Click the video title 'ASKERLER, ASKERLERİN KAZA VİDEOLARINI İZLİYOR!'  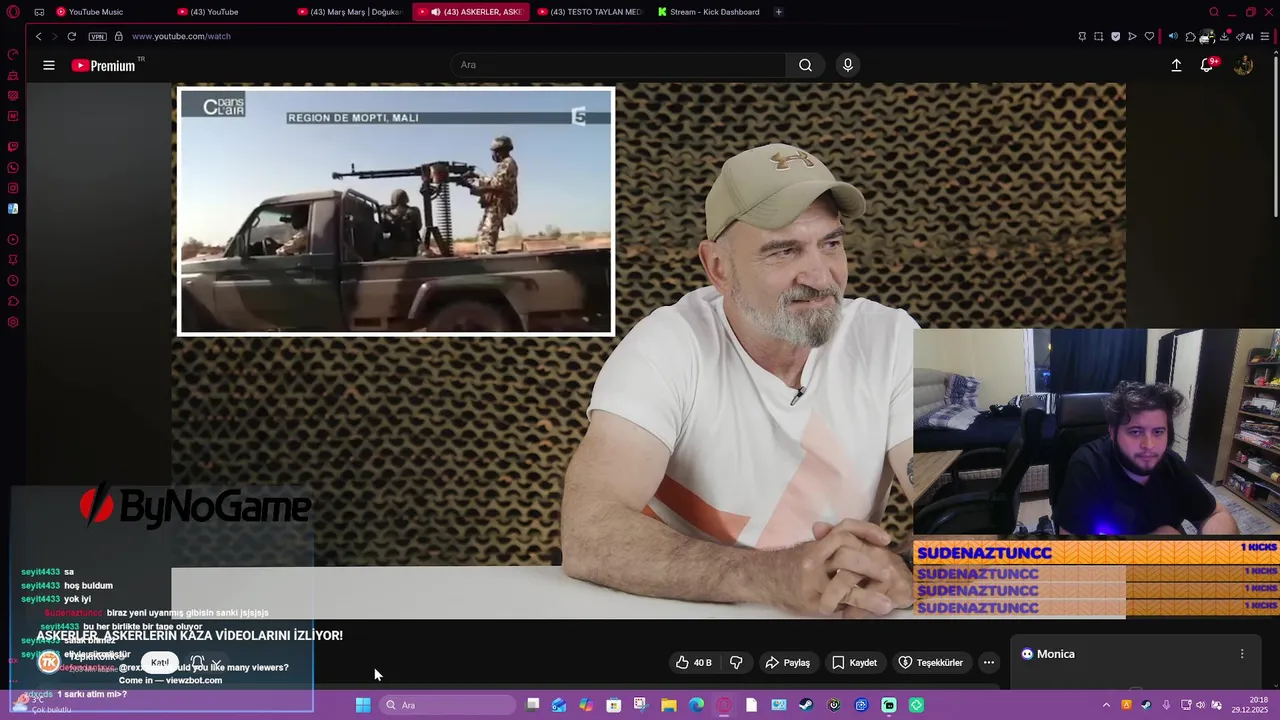click(190, 635)
